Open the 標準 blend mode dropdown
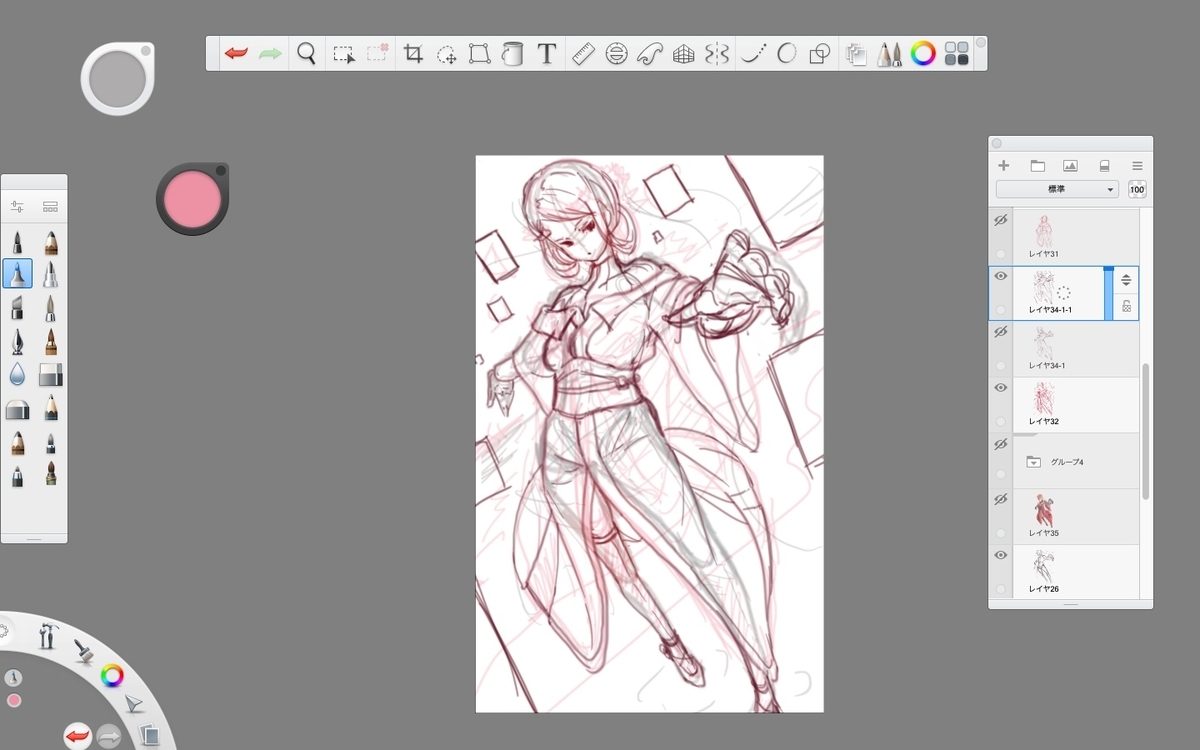Image resolution: width=1200 pixels, height=750 pixels. tap(1057, 190)
